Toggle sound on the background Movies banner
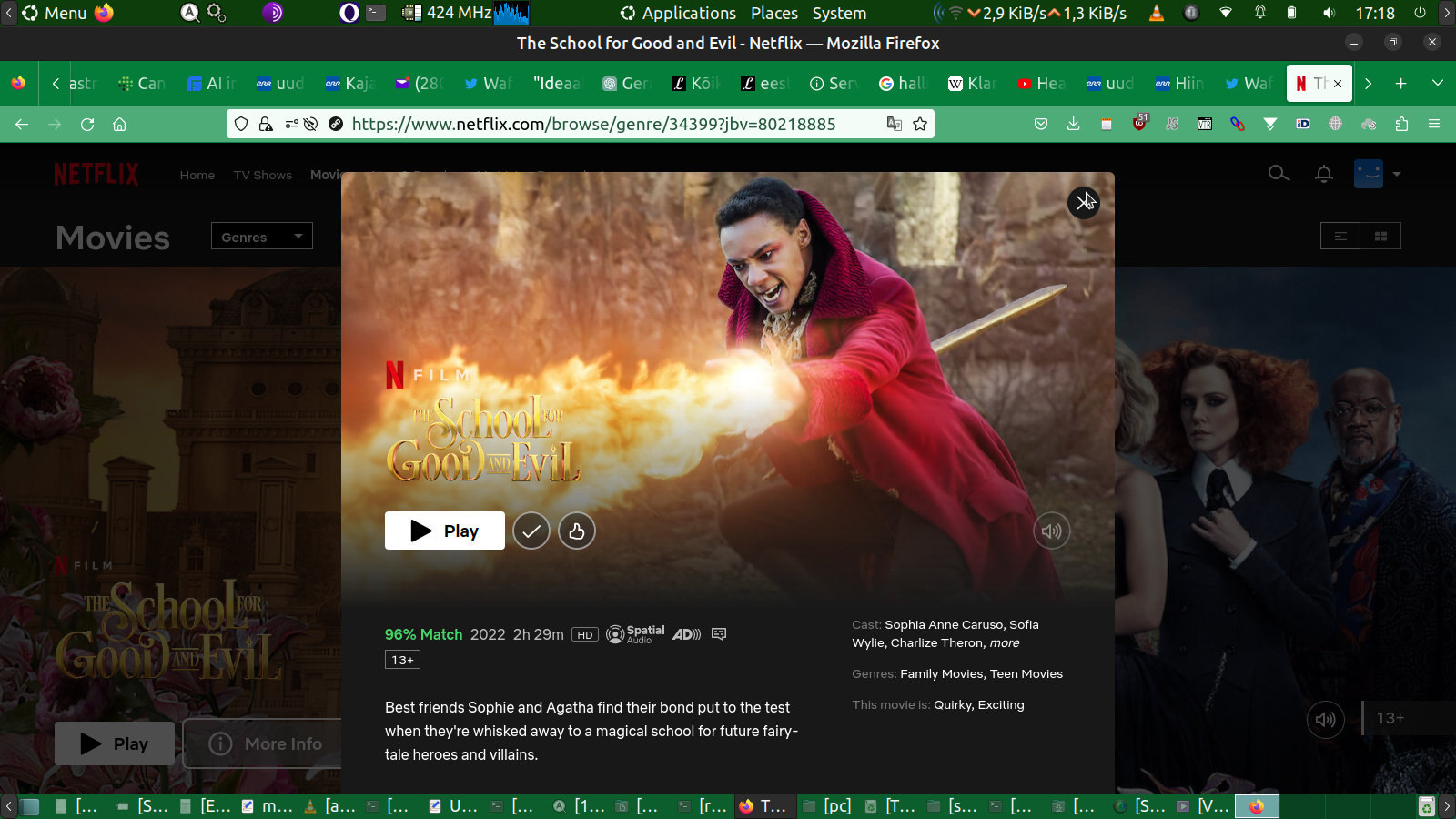 1326,720
